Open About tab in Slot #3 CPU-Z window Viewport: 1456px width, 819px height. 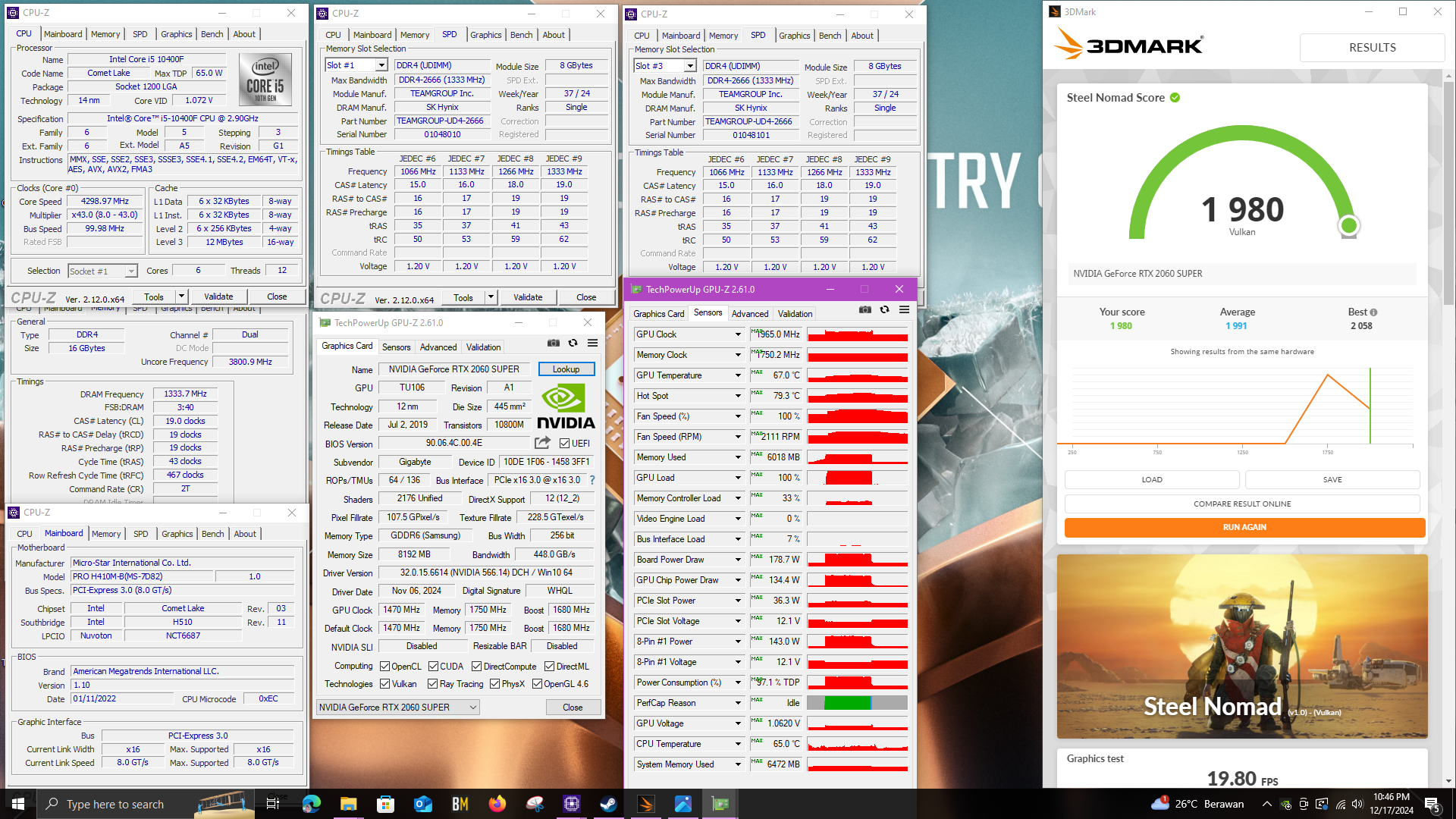(x=862, y=36)
